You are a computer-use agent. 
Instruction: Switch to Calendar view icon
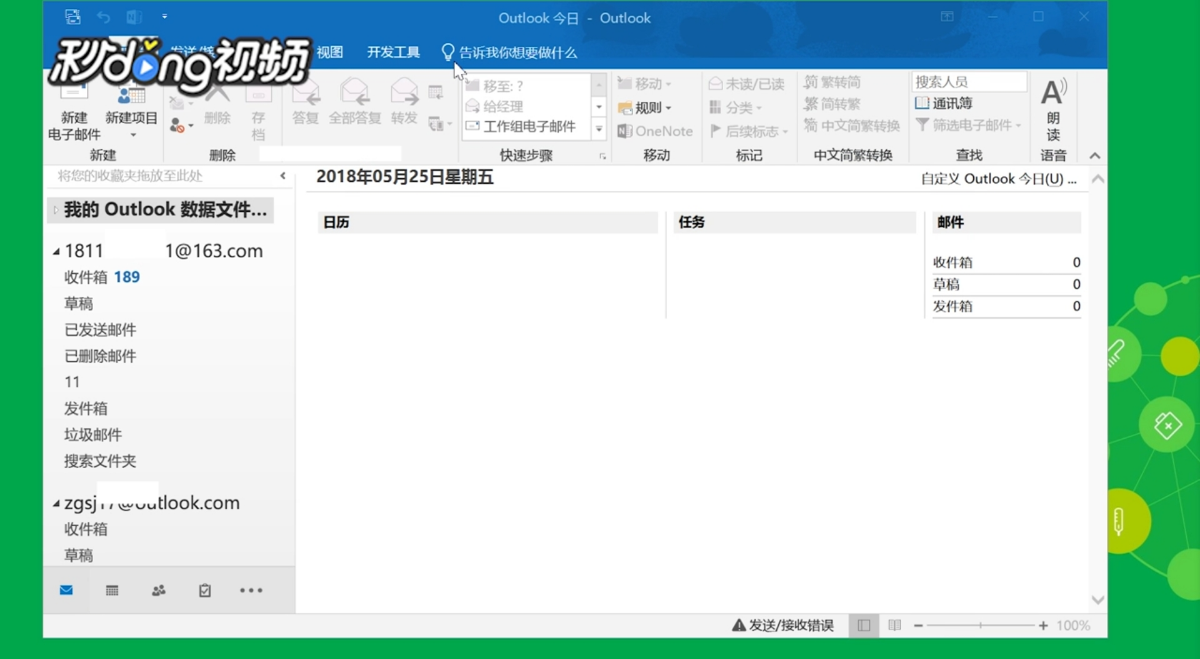pyautogui.click(x=112, y=591)
